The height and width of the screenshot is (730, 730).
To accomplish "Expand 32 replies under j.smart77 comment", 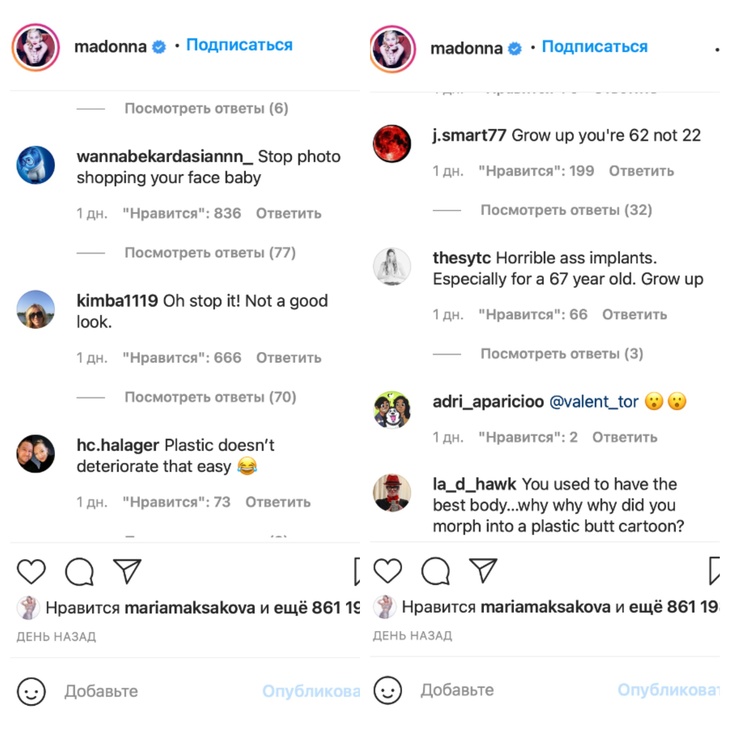I will tap(566, 210).
